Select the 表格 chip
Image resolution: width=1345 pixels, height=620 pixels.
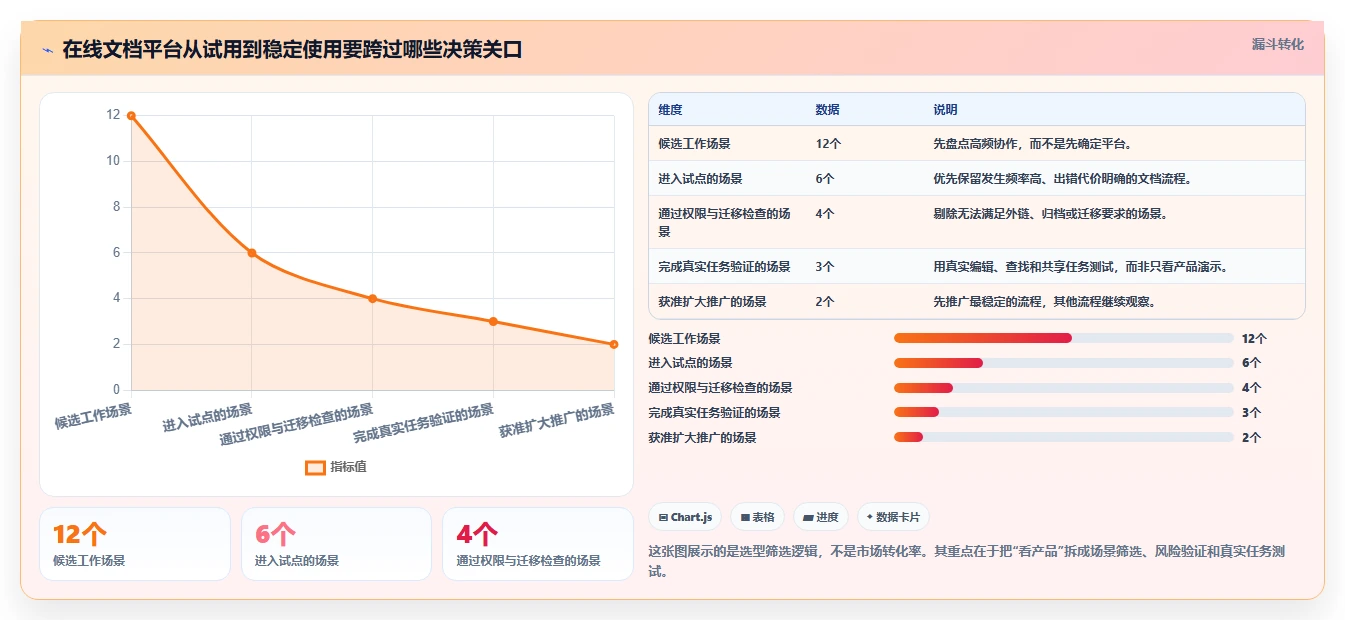(x=758, y=517)
